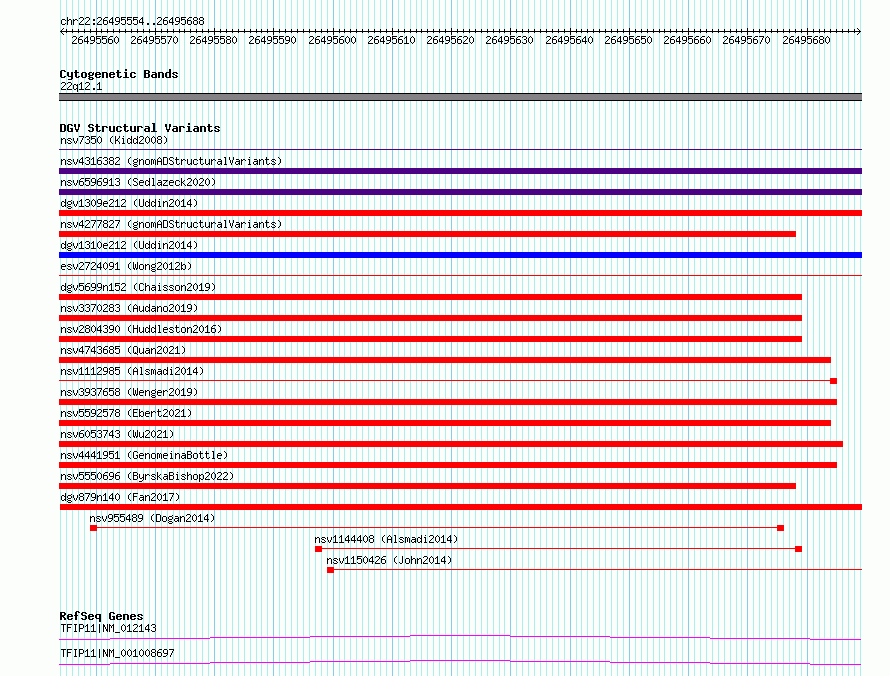The image size is (890, 676).
Task: Open nsv6596913 (Sedlazeck2020) label
Action: [138, 182]
